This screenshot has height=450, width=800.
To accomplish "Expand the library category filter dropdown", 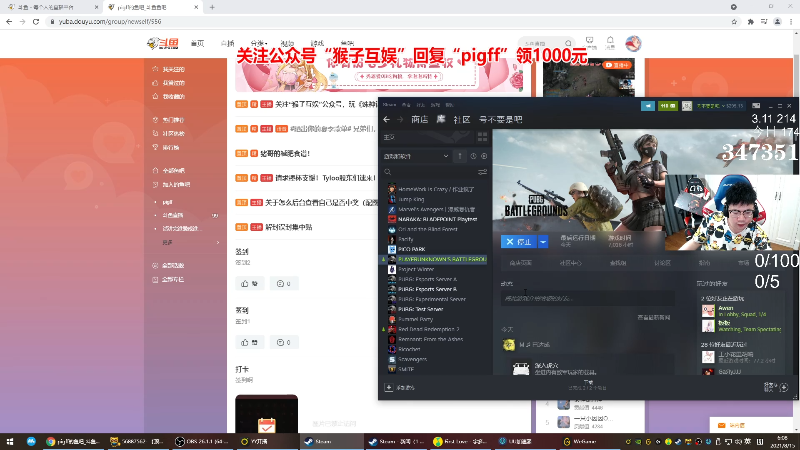I will tap(416, 156).
